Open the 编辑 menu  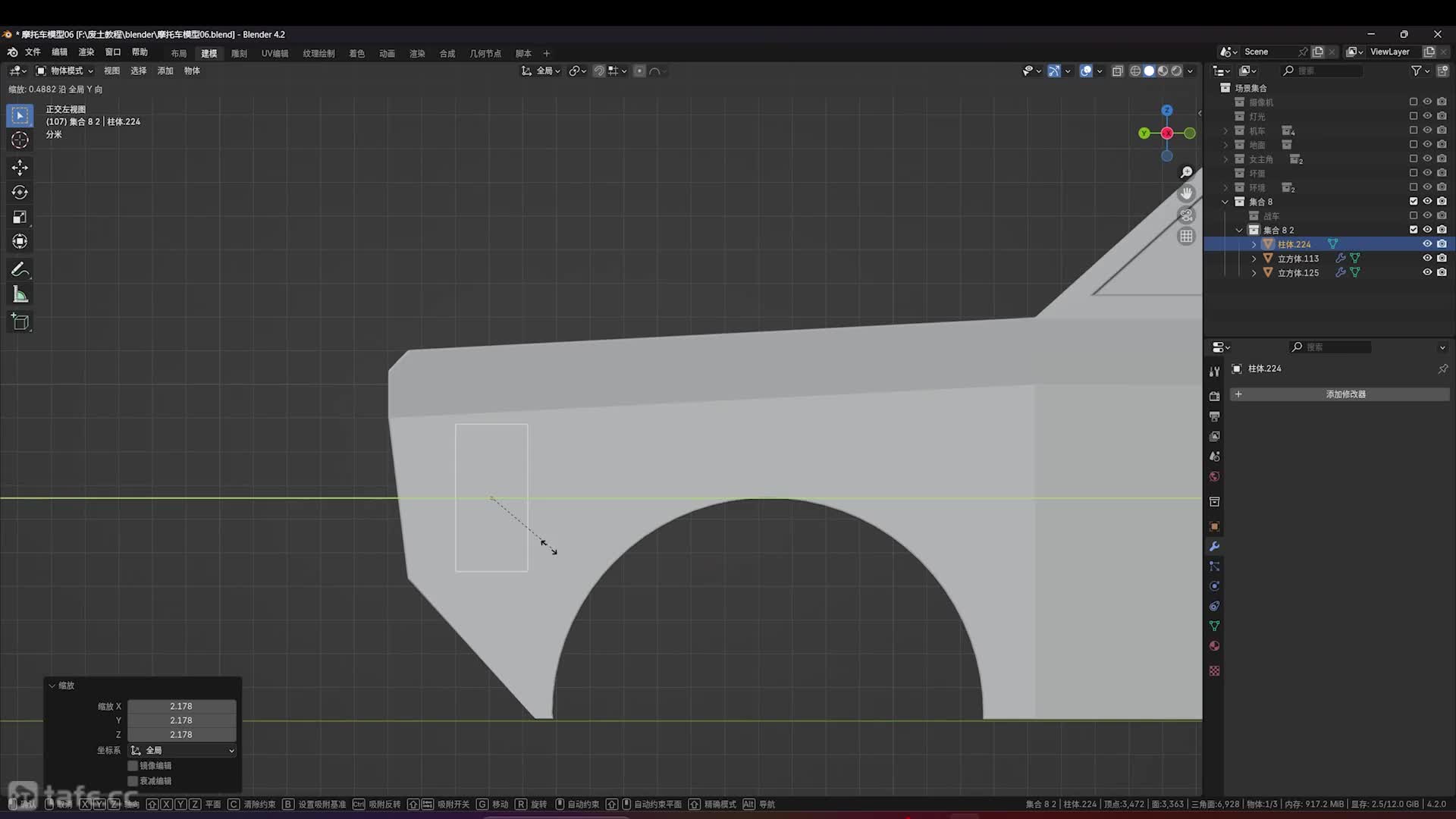[59, 52]
